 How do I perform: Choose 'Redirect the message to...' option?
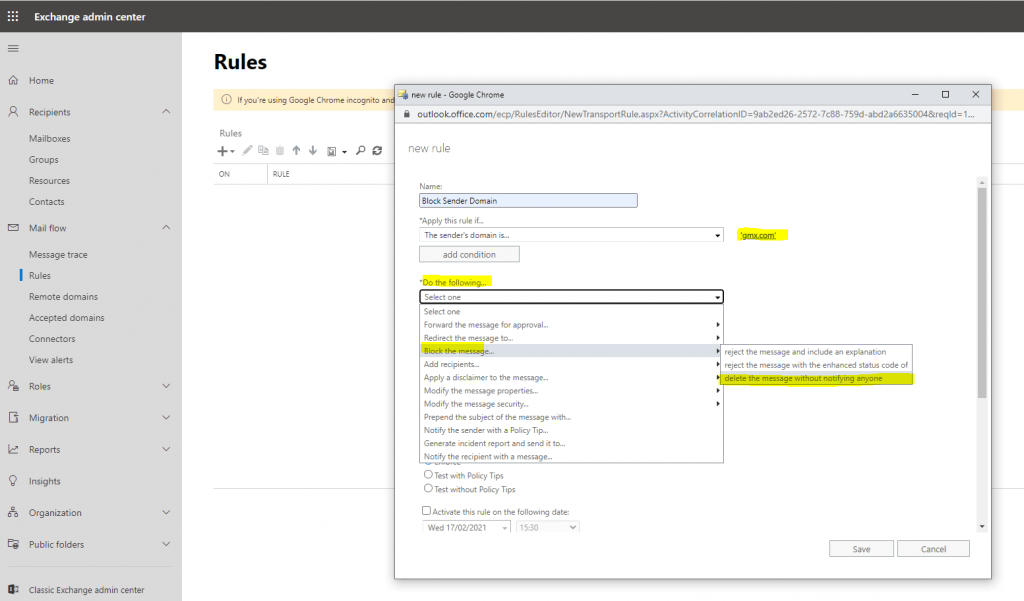[x=571, y=338]
